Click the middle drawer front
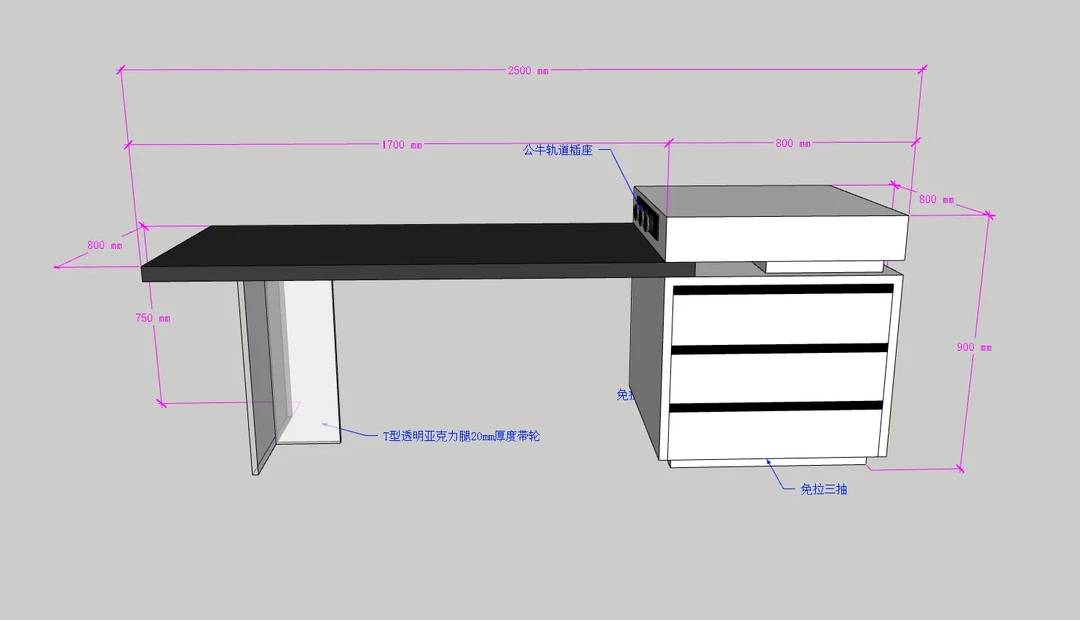 776,377
